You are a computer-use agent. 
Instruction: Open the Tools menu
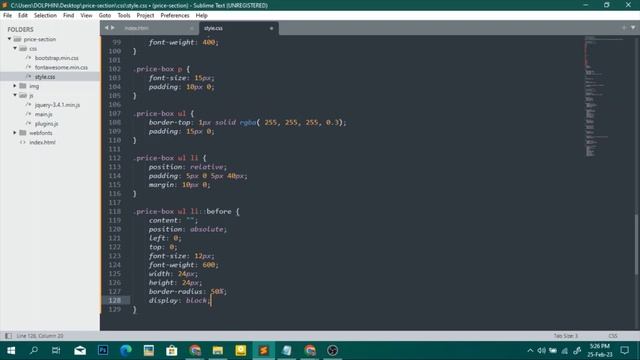pos(124,16)
